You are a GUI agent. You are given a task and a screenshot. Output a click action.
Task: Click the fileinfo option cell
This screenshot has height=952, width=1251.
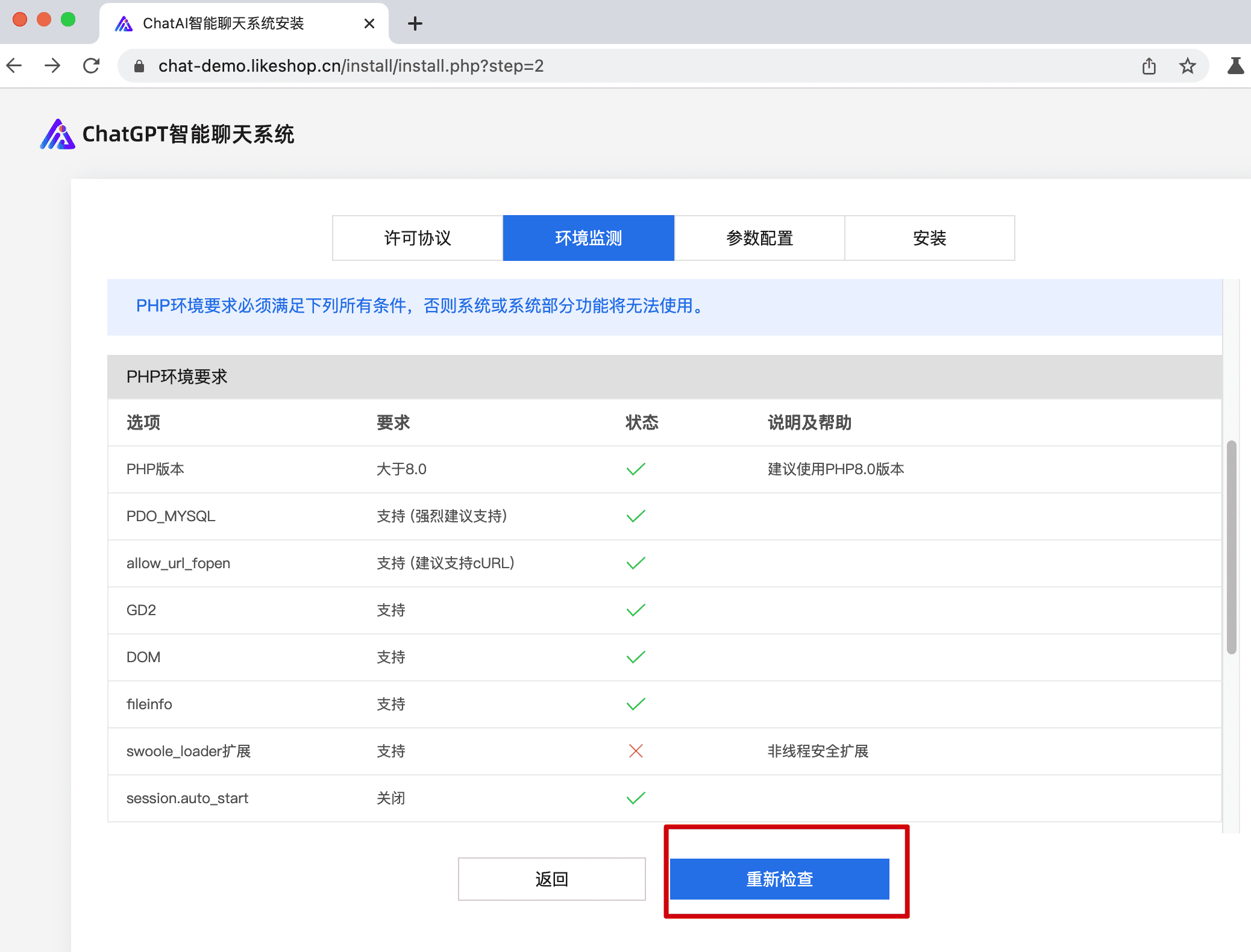[149, 704]
